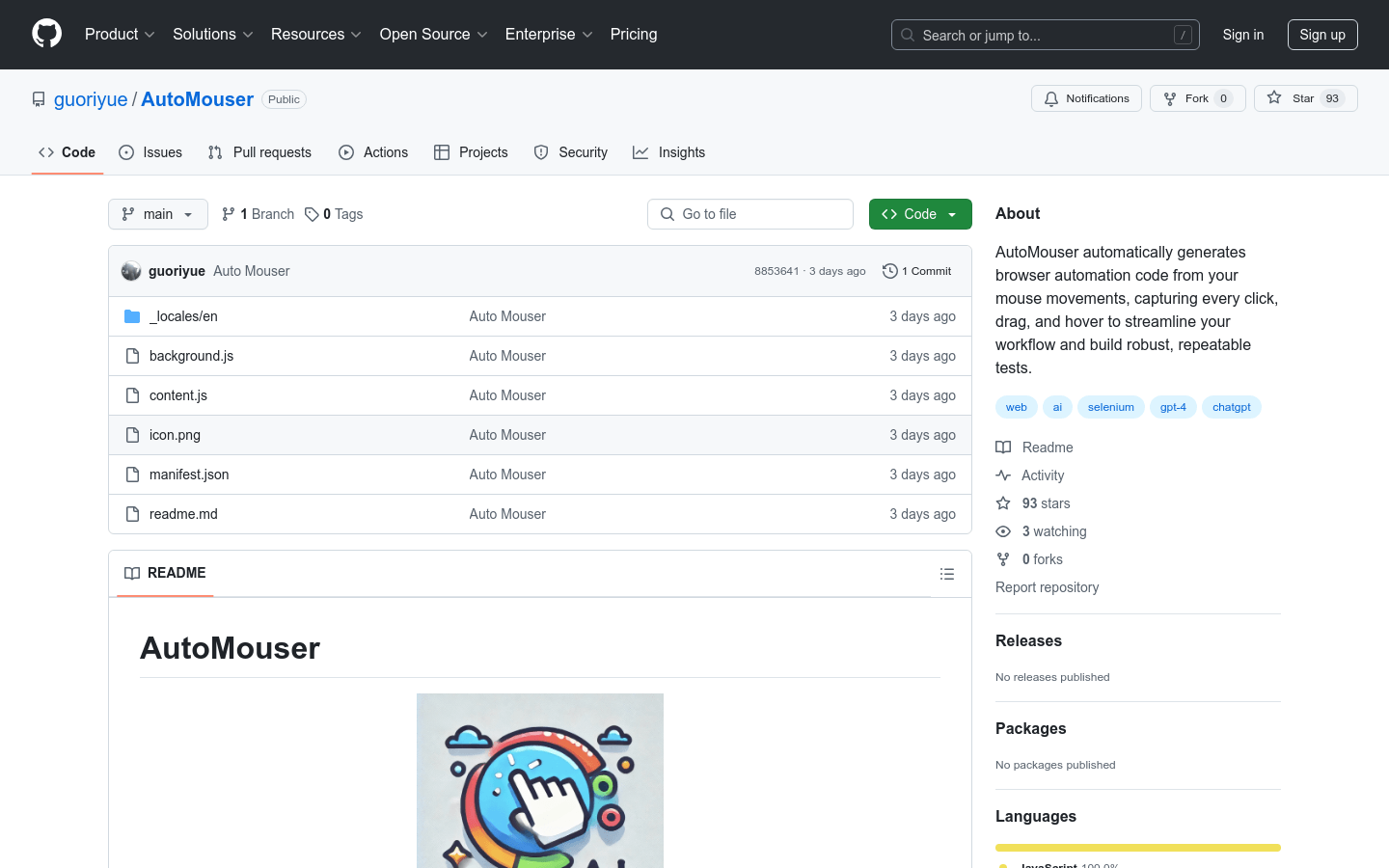Screen dimensions: 1389x868
Task: Open the guoriyue owner link
Action: pyautogui.click(x=91, y=99)
